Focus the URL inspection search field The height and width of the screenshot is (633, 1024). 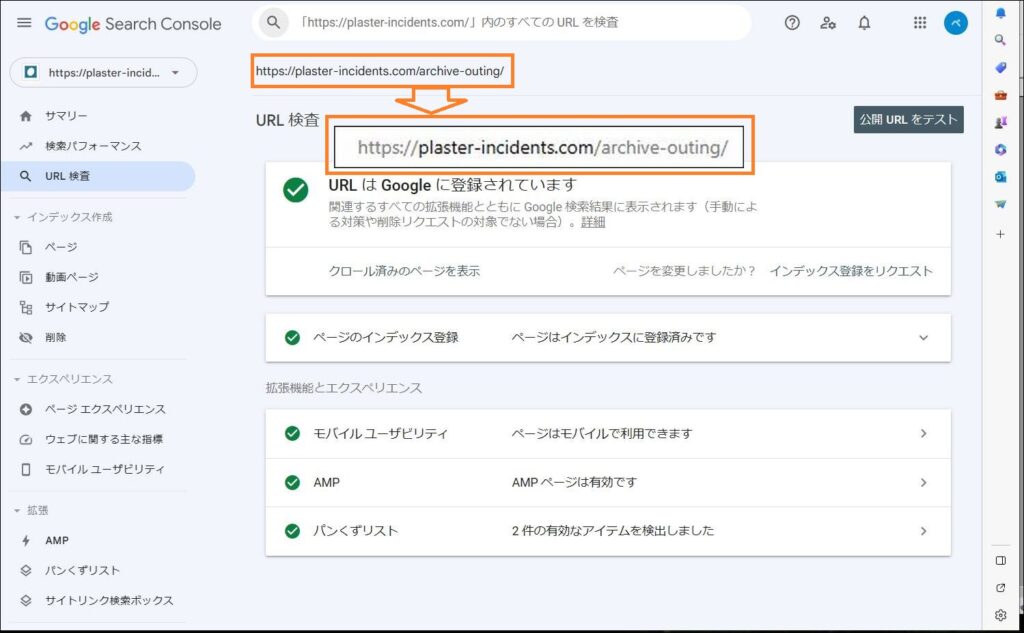coord(502,23)
